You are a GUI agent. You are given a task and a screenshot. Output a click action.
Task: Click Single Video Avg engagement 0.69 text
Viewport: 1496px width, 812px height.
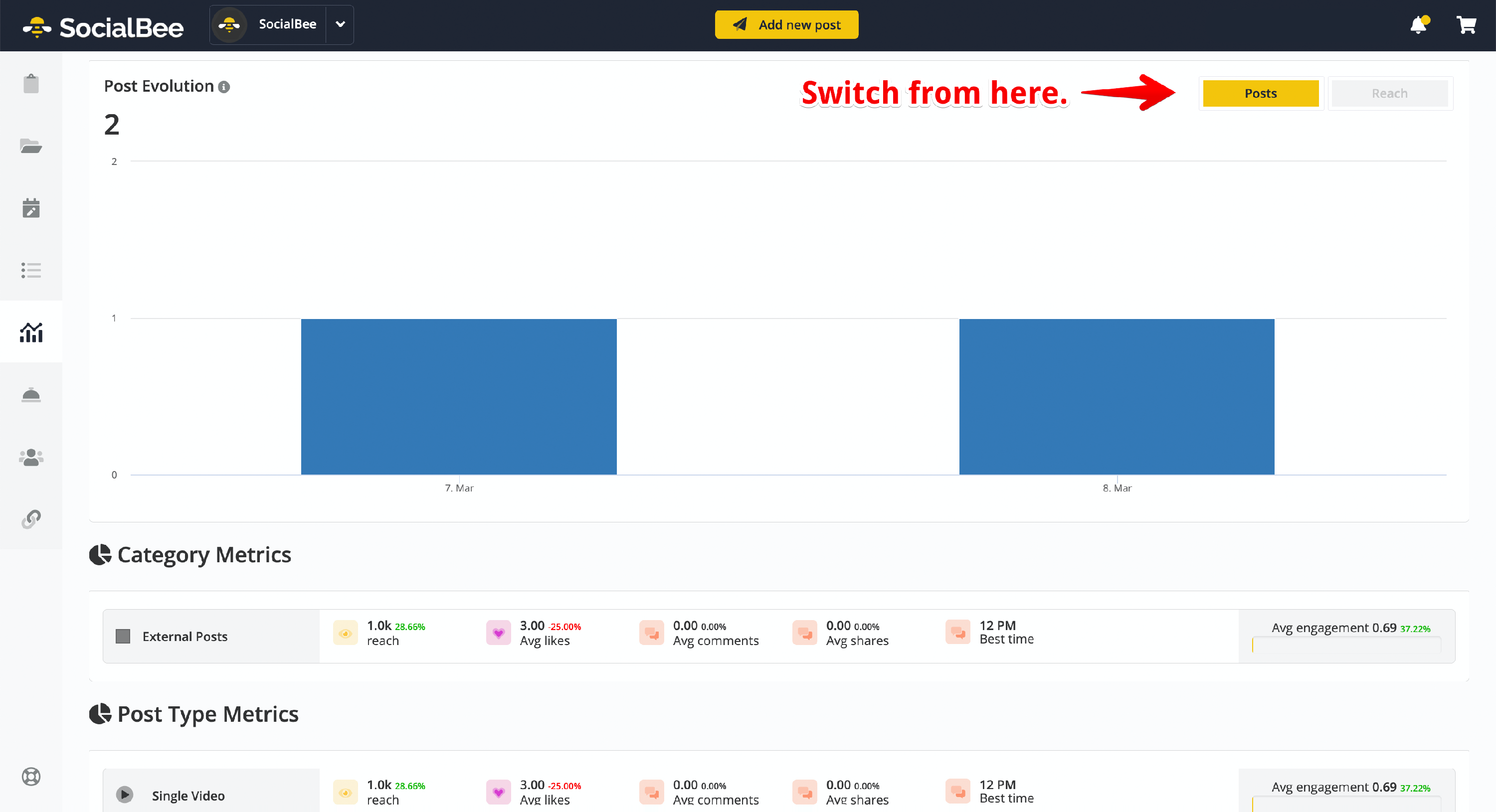(x=1334, y=788)
